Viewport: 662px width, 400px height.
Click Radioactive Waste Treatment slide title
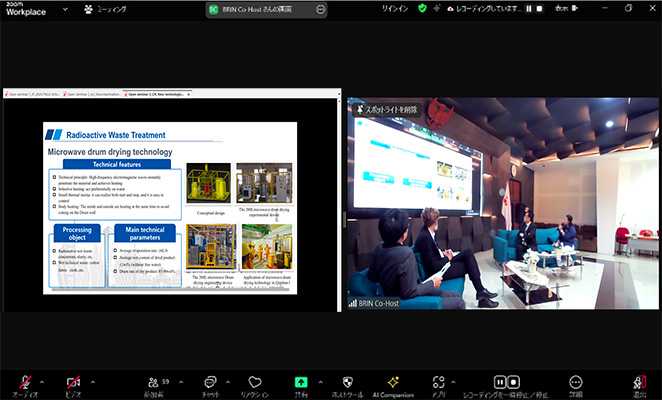coord(116,135)
